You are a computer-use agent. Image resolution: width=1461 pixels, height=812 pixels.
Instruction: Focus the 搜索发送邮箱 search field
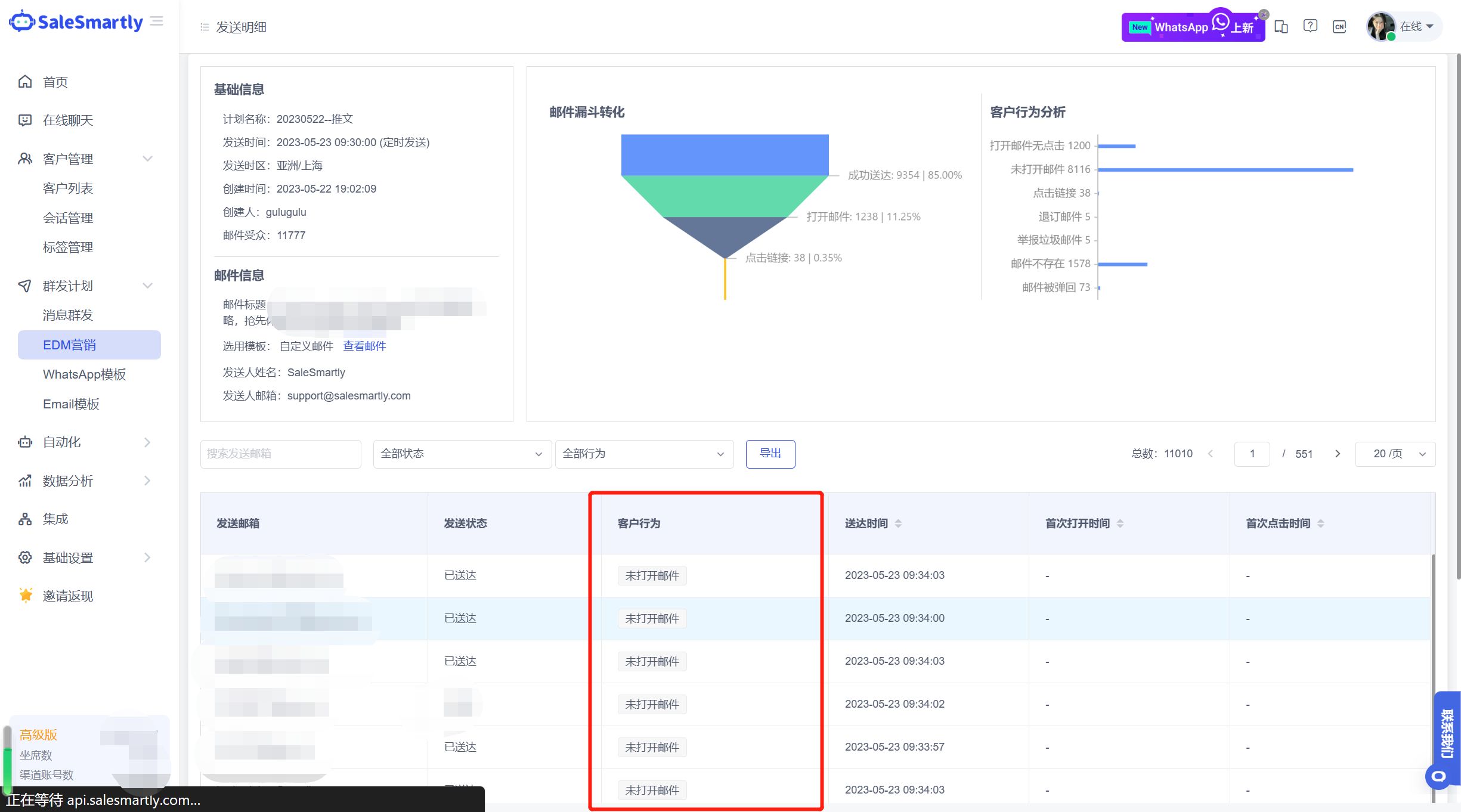280,454
